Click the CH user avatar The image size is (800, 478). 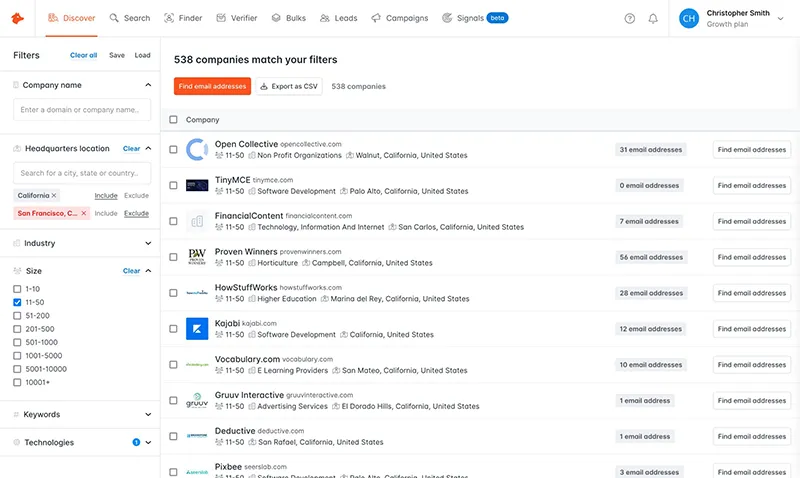point(688,18)
